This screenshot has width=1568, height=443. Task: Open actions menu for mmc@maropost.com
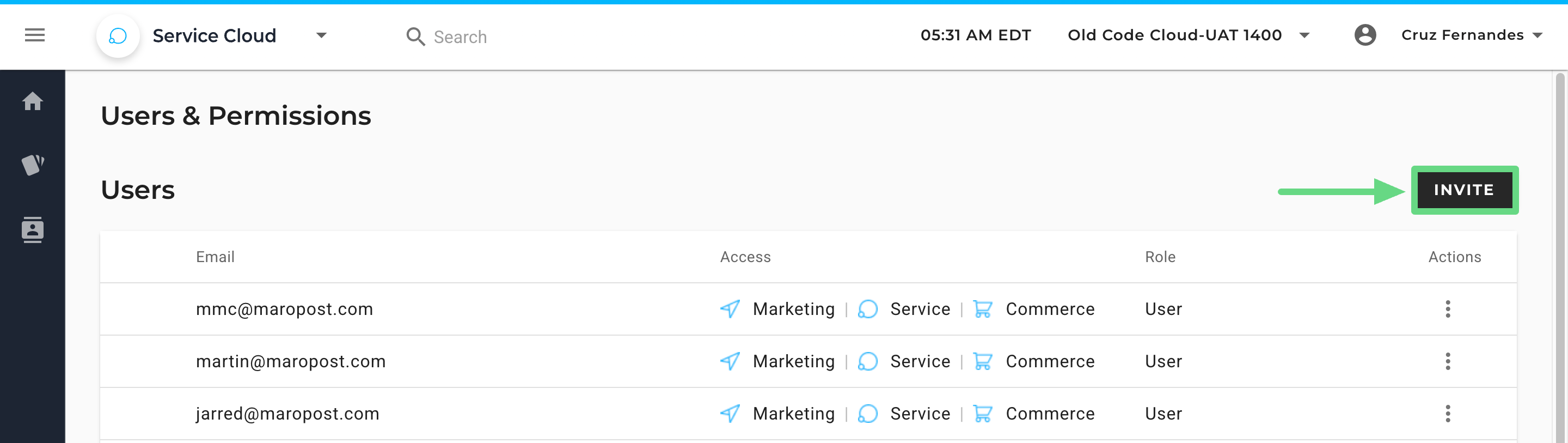[1448, 309]
